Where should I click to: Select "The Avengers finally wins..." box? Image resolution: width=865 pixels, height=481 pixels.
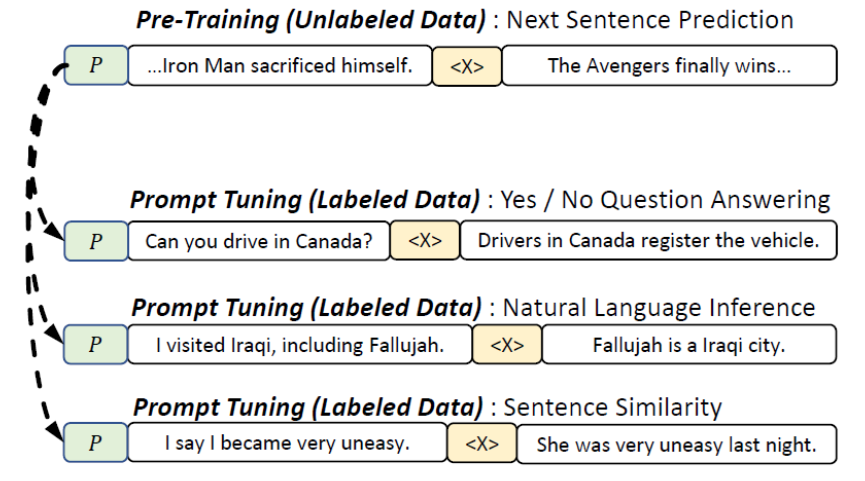pos(669,65)
